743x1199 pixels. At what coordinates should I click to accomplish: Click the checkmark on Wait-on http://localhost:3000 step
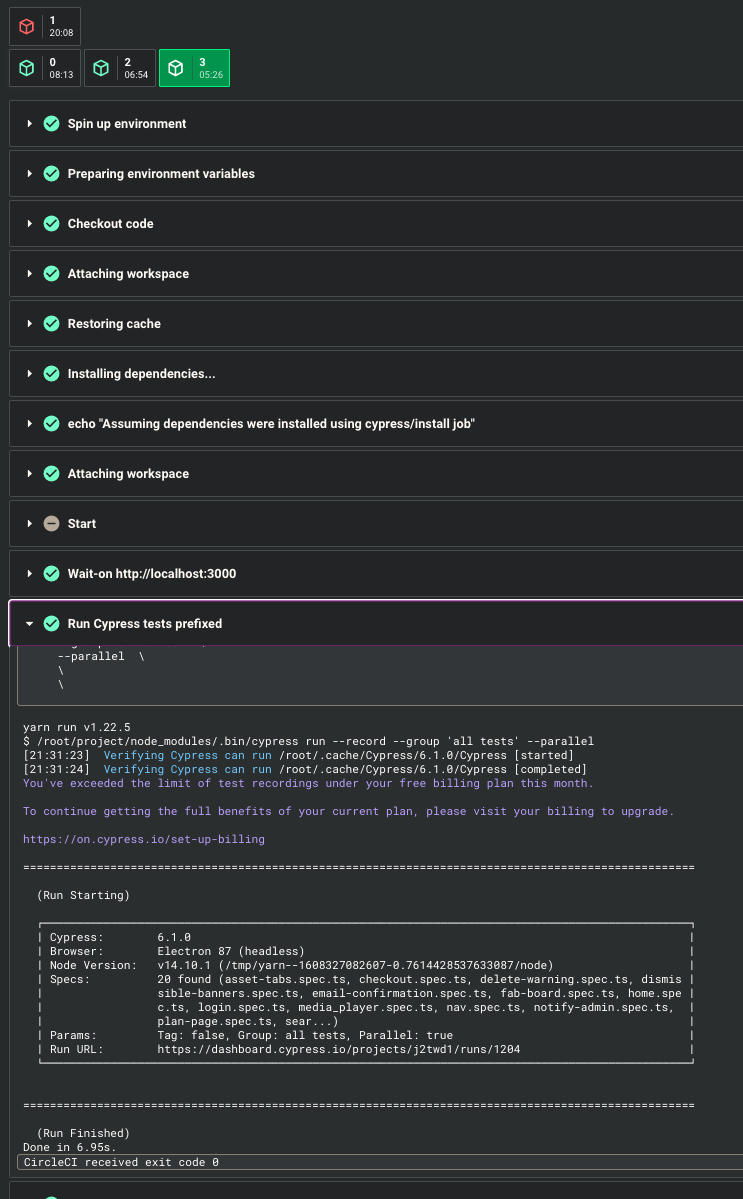51,573
